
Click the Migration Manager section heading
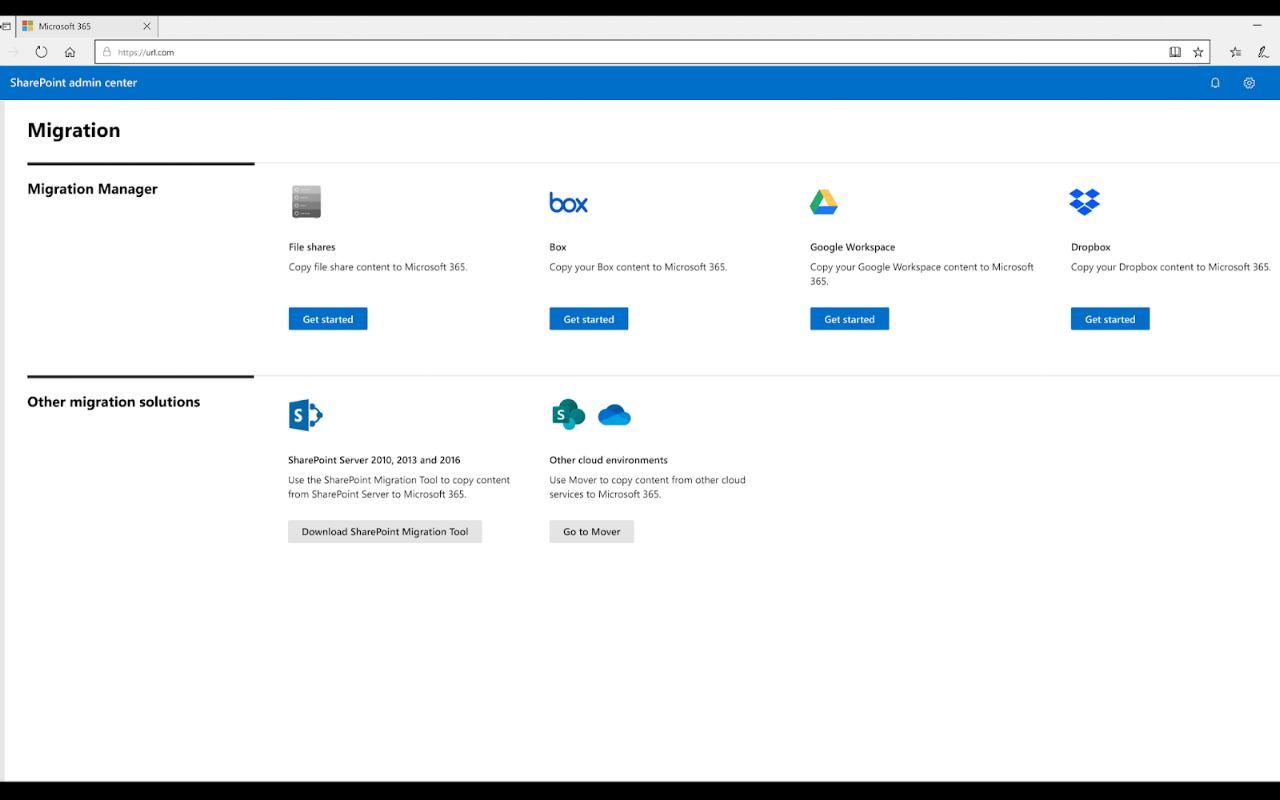92,189
